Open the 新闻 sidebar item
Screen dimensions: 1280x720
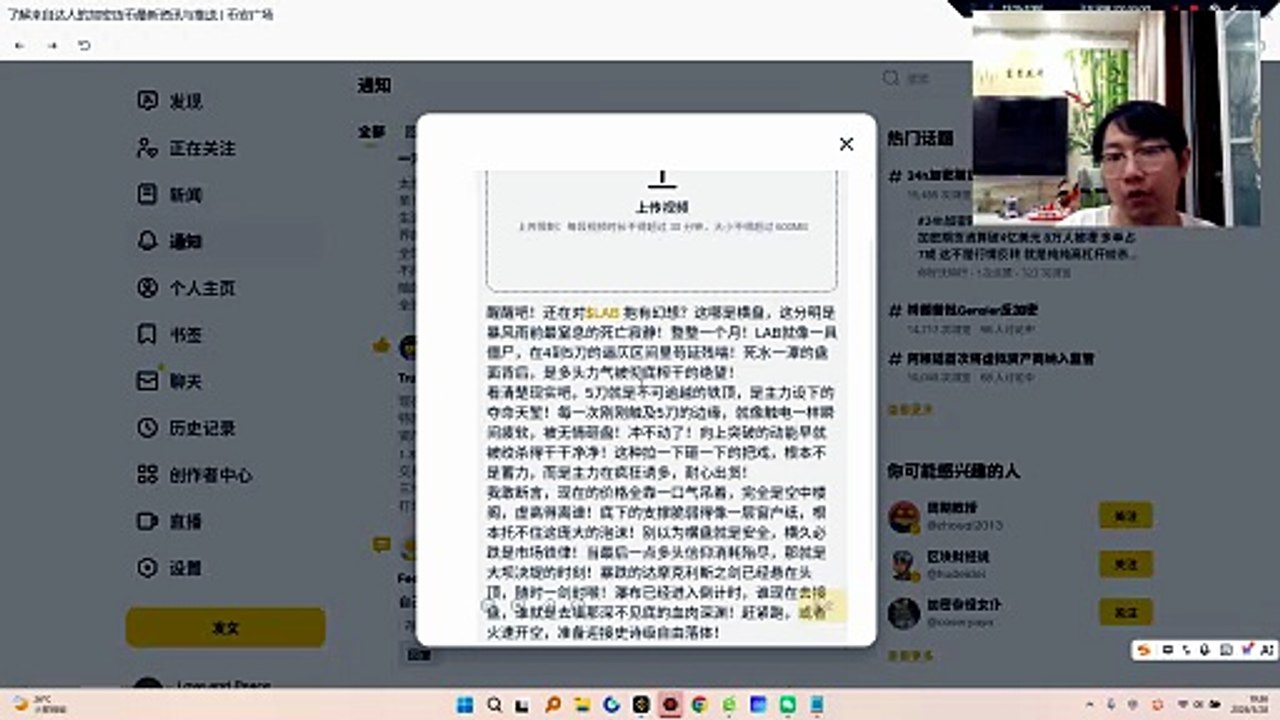point(170,194)
